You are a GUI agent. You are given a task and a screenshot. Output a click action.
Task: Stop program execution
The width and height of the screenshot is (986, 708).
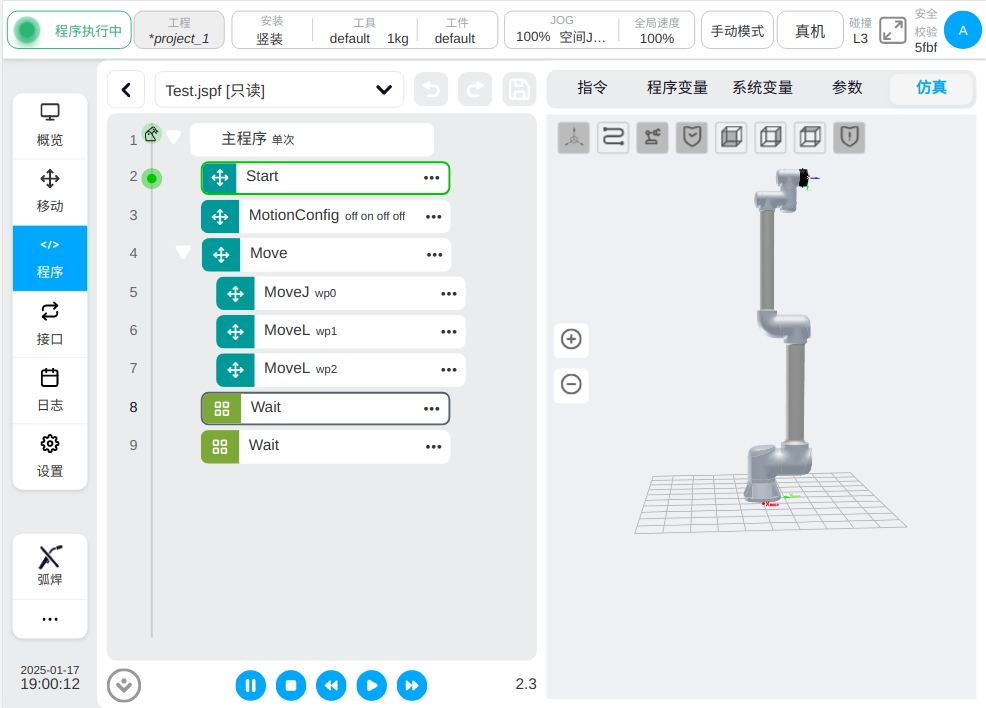coord(290,685)
